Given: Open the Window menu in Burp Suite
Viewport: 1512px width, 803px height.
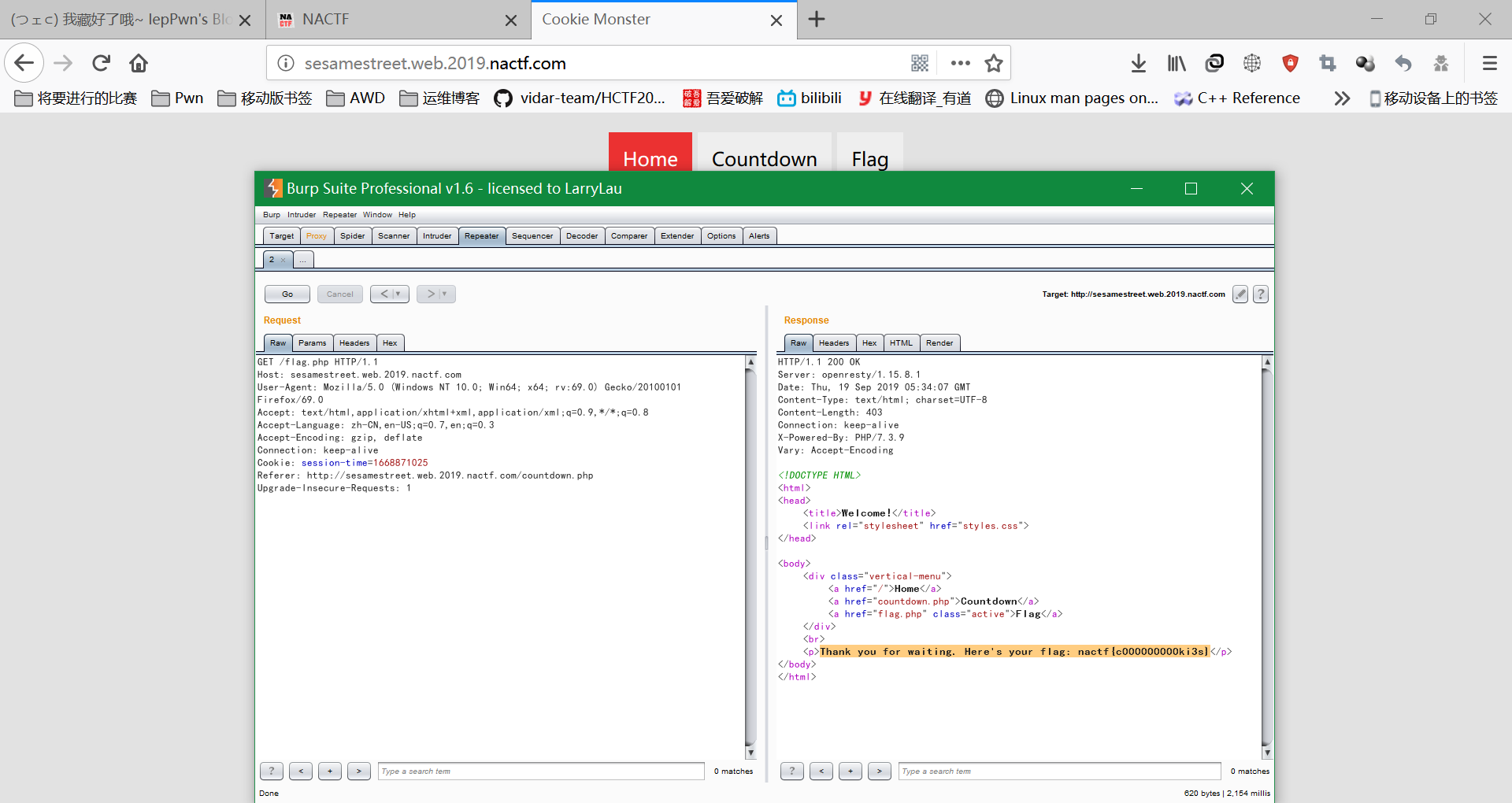Looking at the screenshot, I should (x=377, y=215).
